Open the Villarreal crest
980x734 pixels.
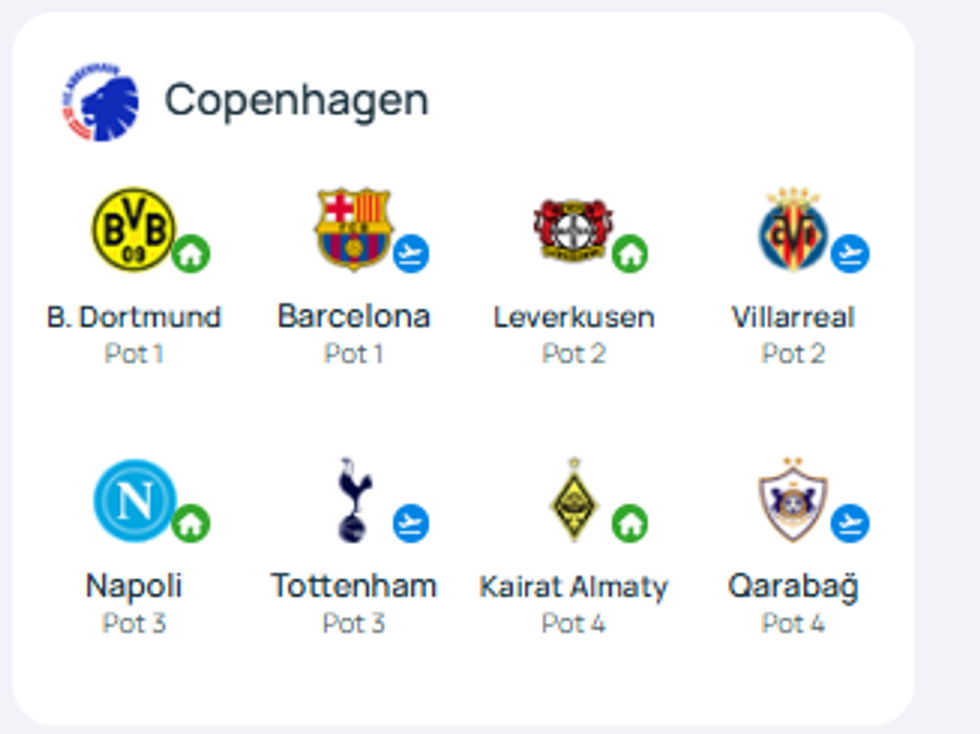point(792,229)
